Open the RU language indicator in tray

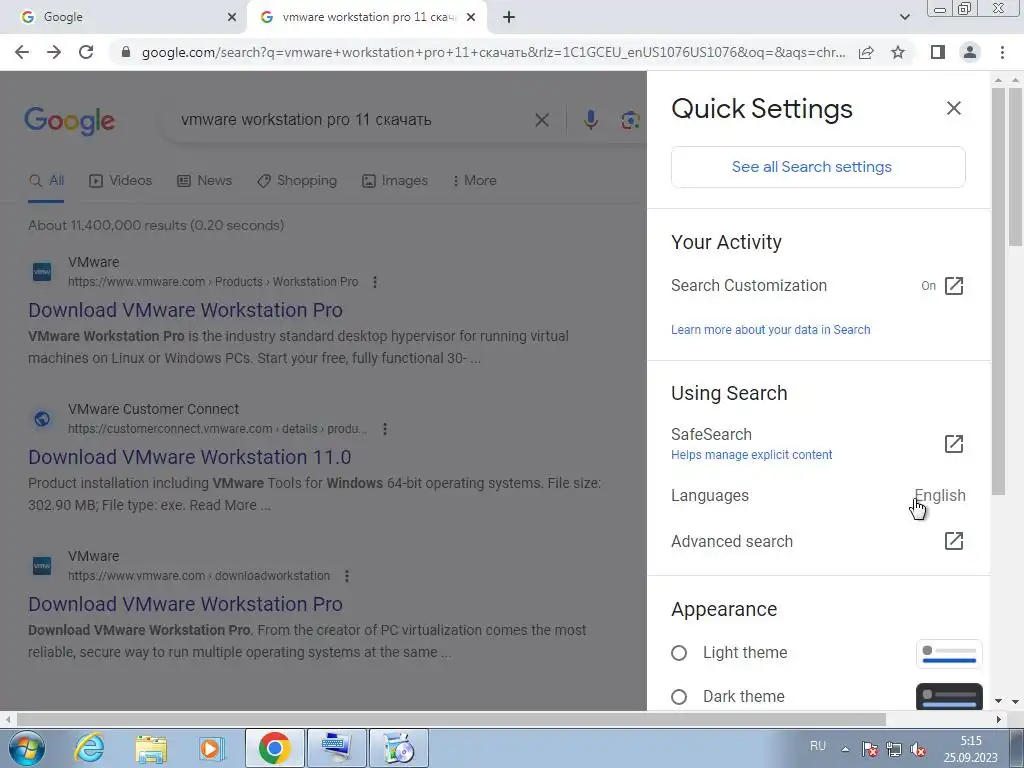818,746
